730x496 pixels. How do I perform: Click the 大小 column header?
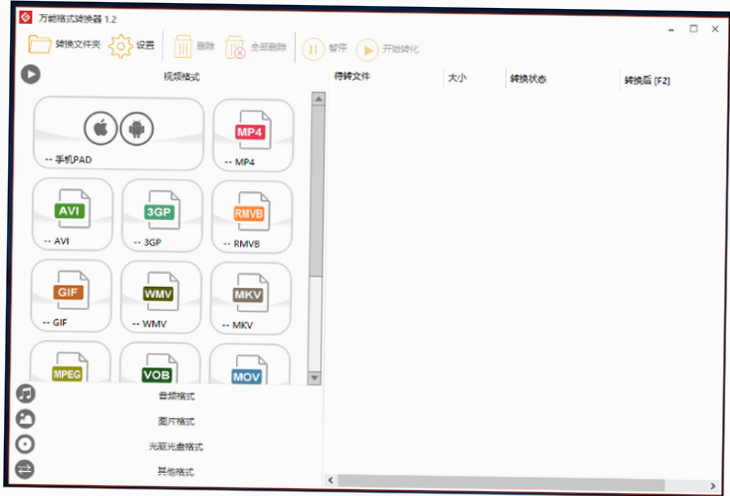457,78
